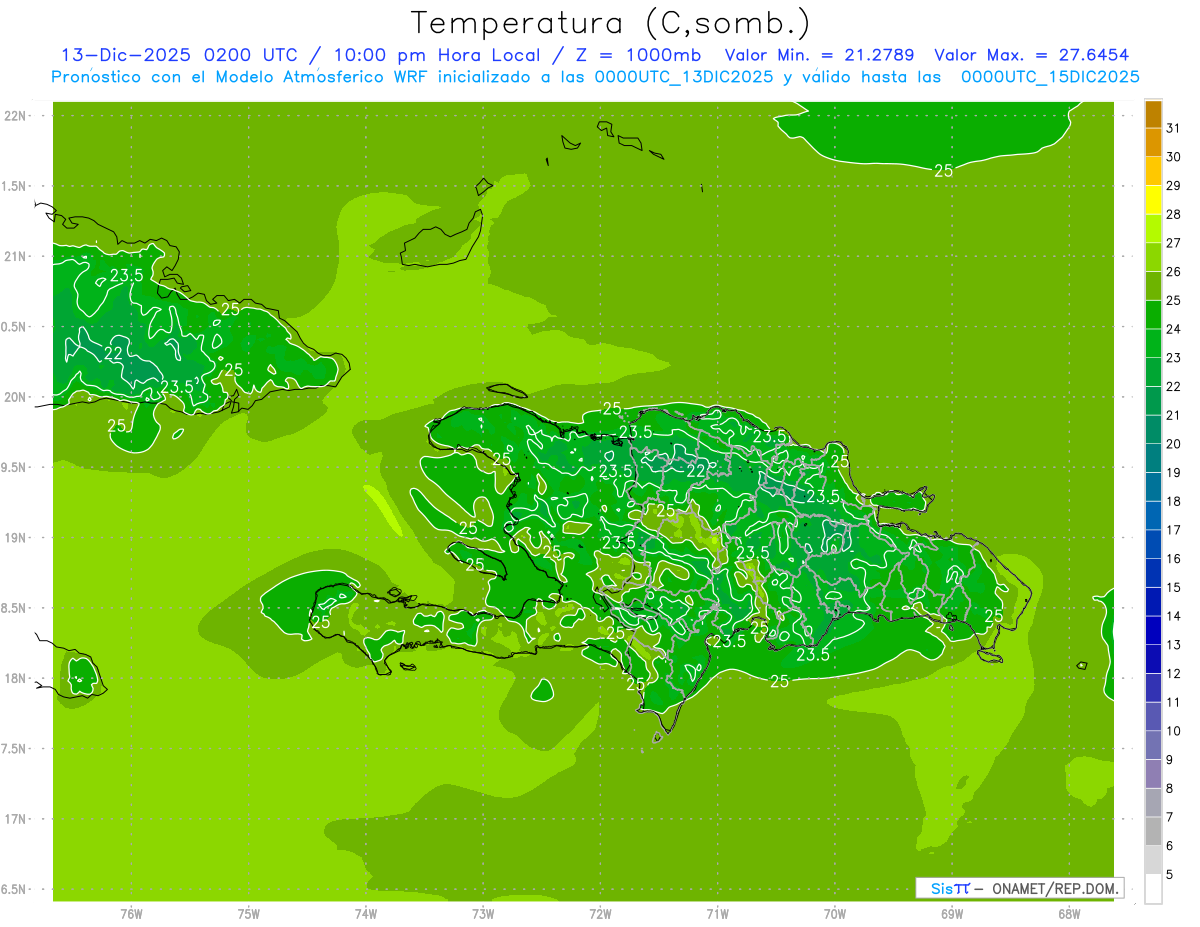Click the '70W' longitude axis label

pos(835,913)
